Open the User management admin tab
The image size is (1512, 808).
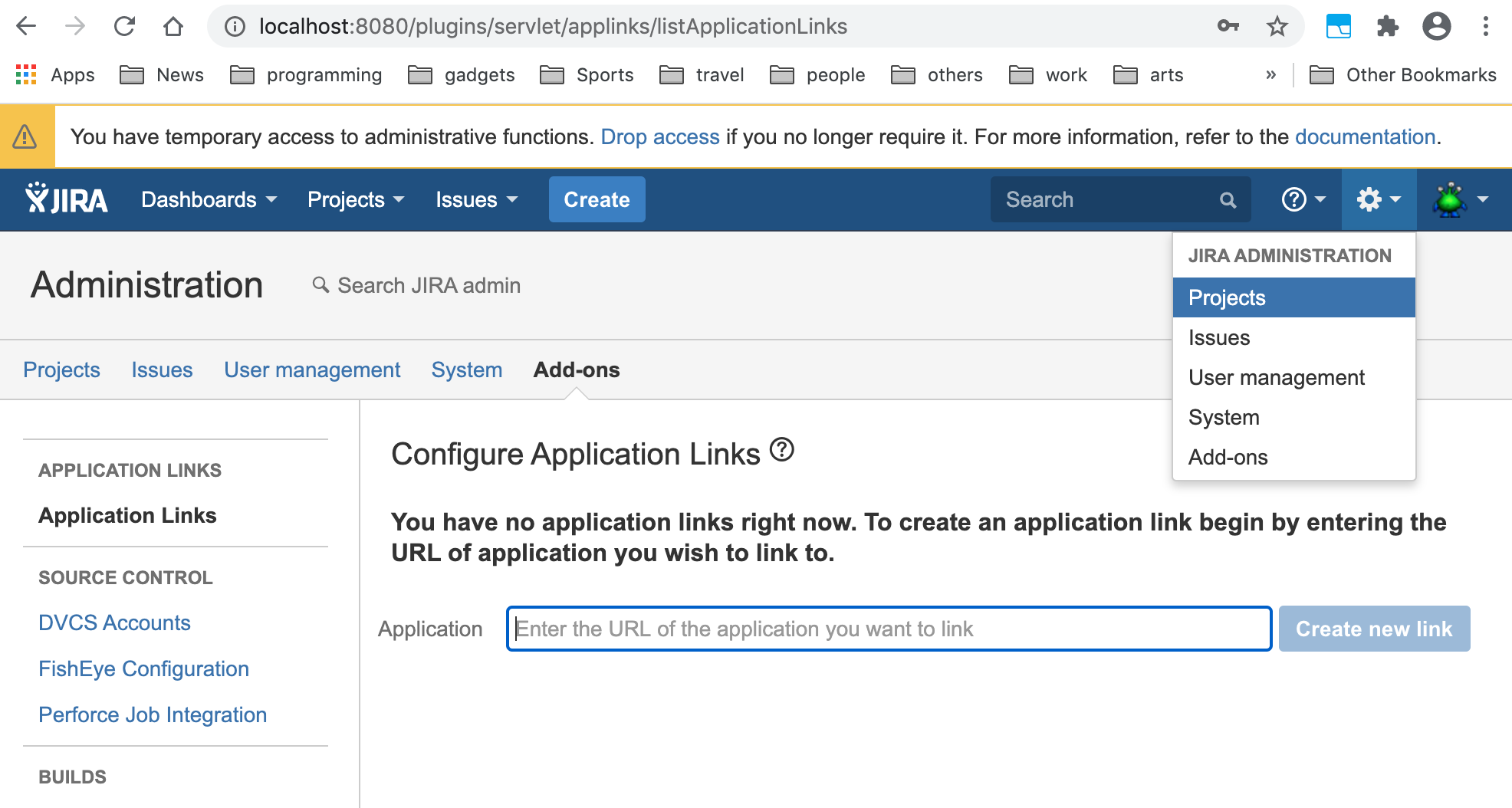click(x=312, y=370)
